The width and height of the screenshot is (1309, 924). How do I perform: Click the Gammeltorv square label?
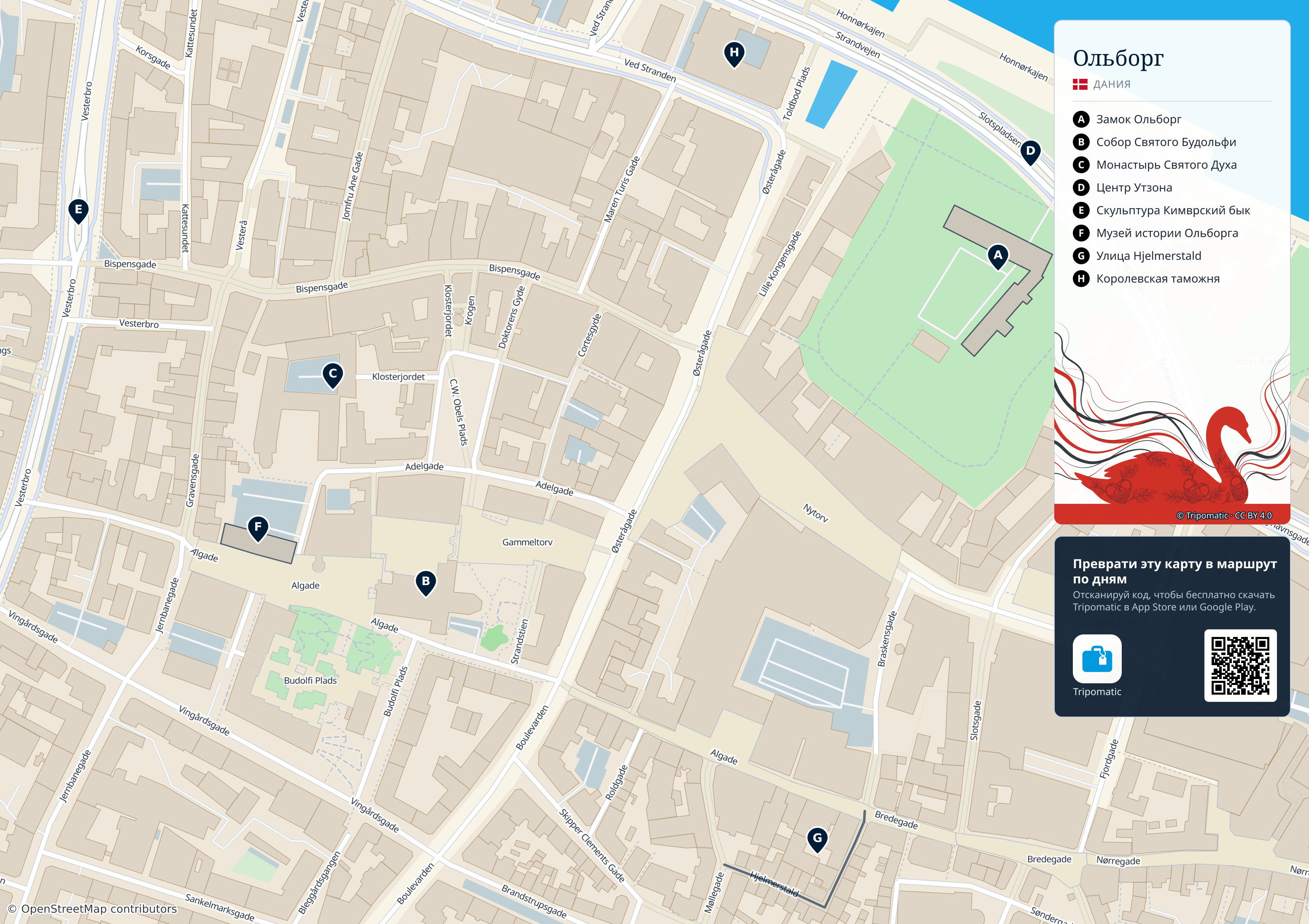(x=528, y=542)
